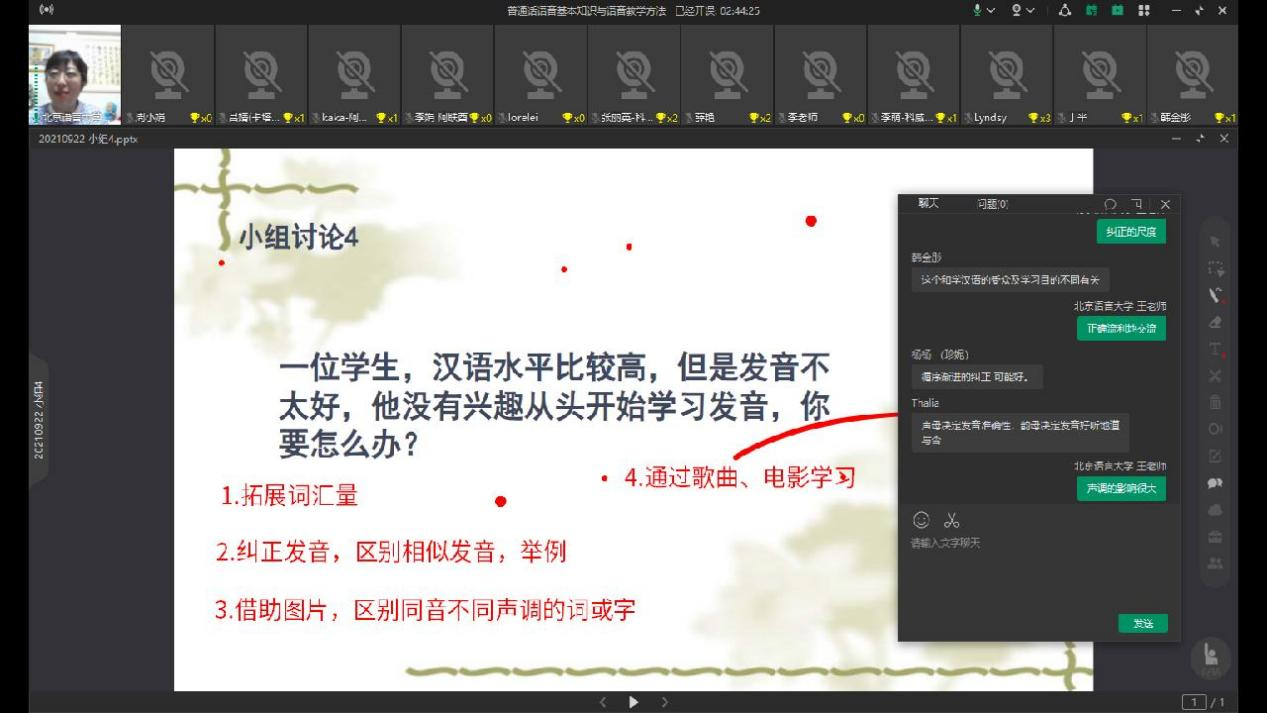
Task: Toggle the four-square grid layout view icon
Action: point(1144,10)
